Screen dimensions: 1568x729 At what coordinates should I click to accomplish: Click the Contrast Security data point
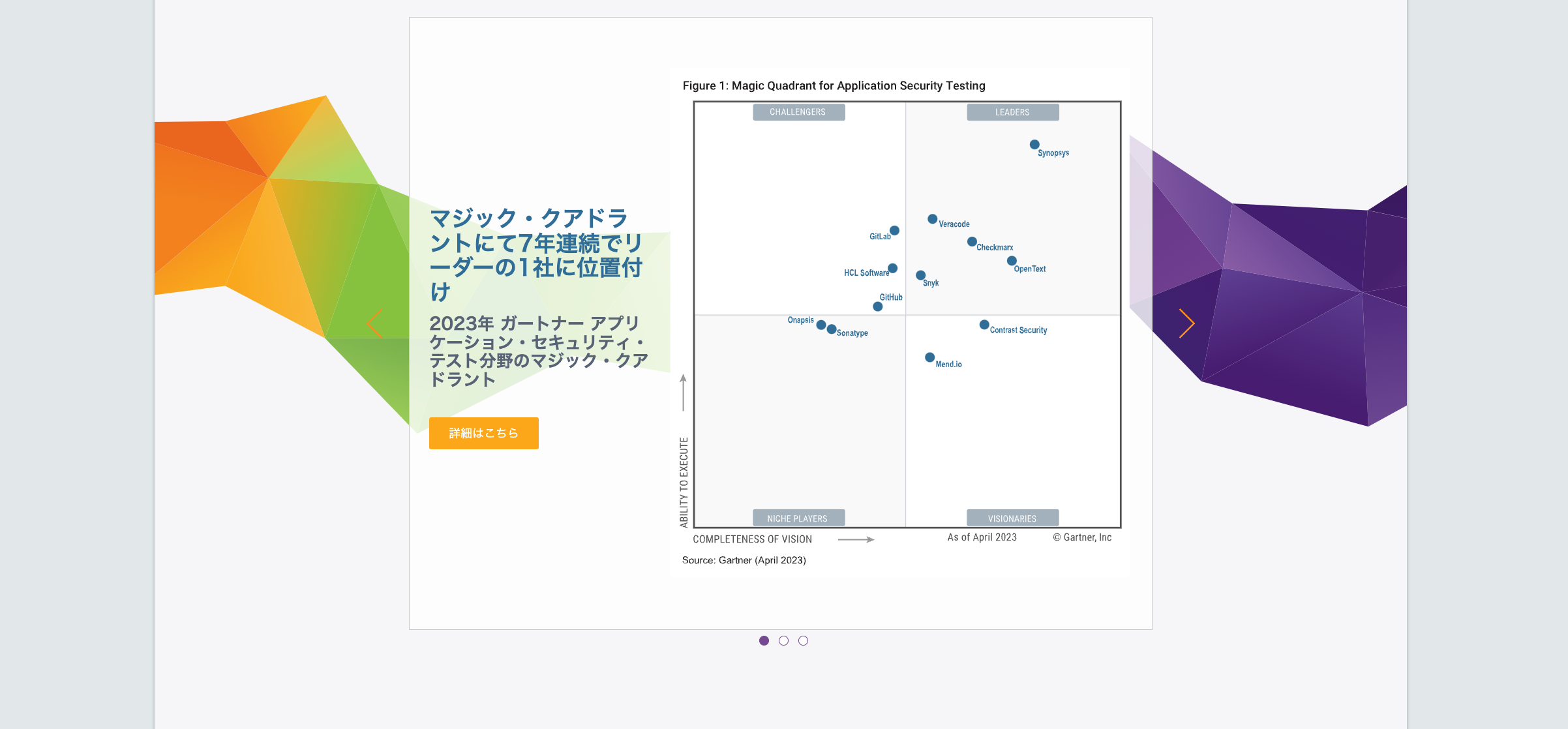(984, 325)
